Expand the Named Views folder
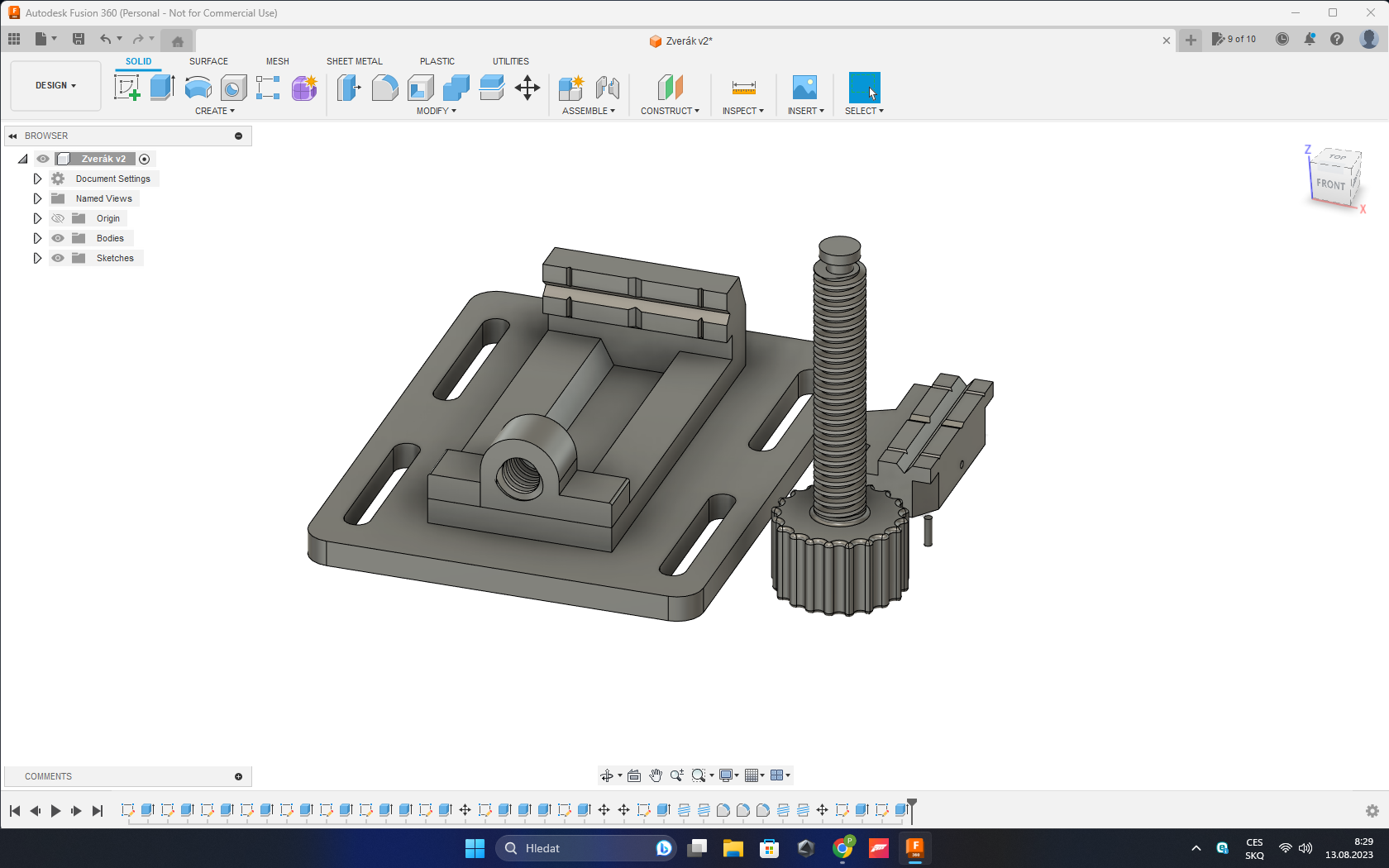 coord(37,198)
